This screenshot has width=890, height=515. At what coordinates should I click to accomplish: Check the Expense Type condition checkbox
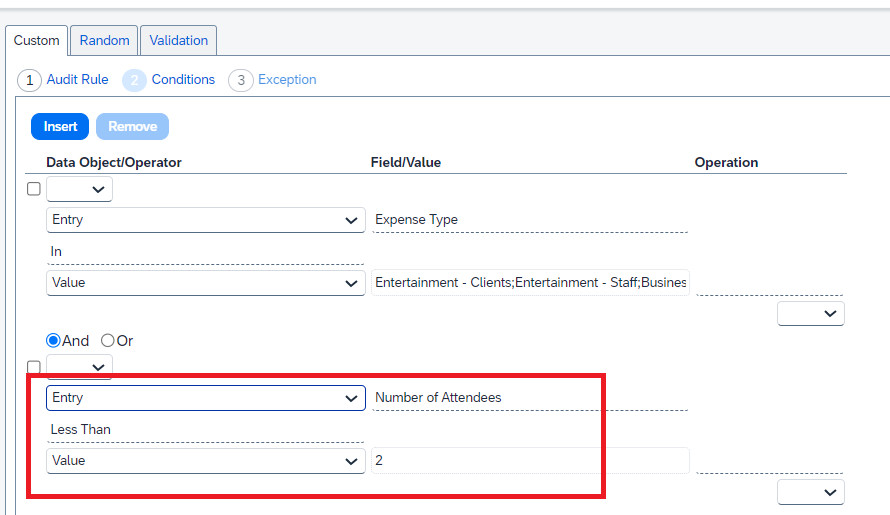coord(34,189)
